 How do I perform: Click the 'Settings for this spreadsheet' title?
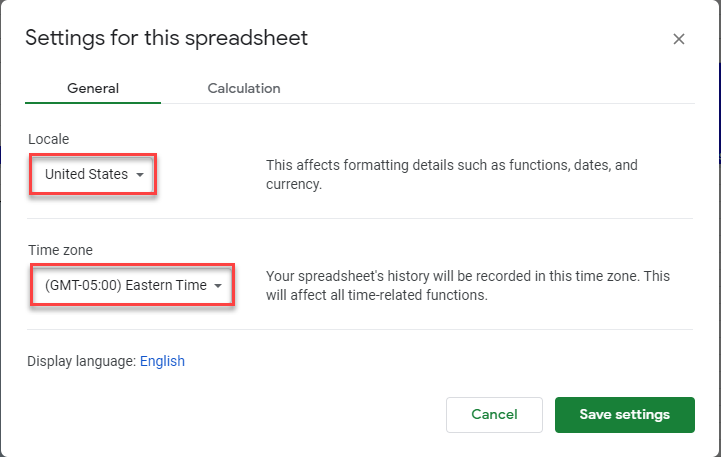click(x=166, y=38)
